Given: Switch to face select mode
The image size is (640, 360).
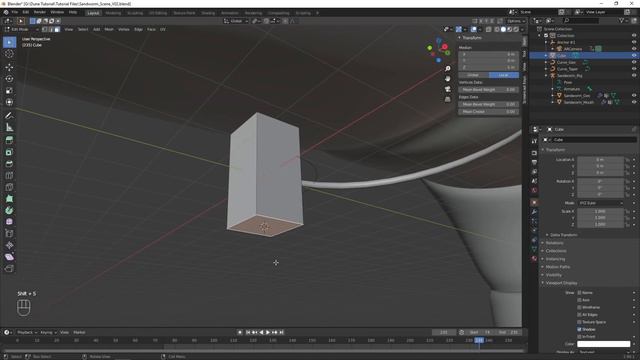Looking at the screenshot, I should 57,29.
